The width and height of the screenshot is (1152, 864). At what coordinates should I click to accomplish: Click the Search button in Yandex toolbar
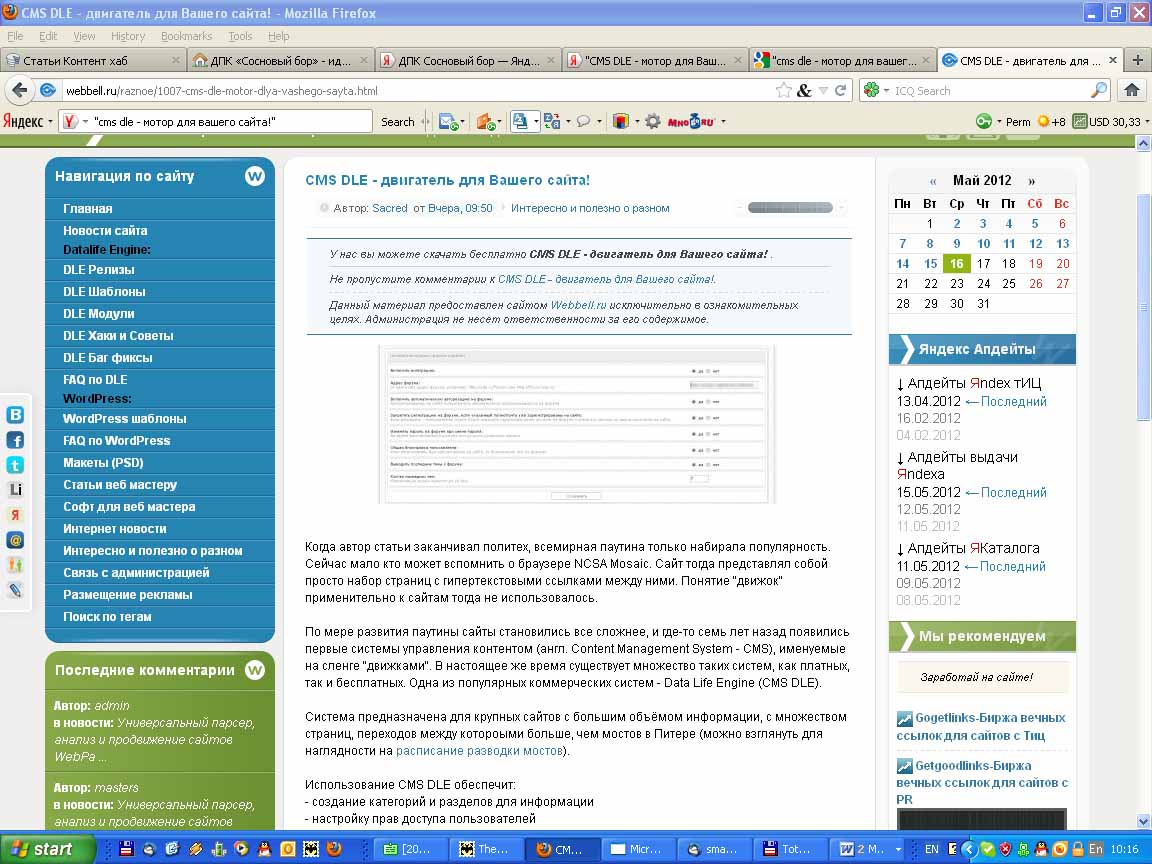397,122
